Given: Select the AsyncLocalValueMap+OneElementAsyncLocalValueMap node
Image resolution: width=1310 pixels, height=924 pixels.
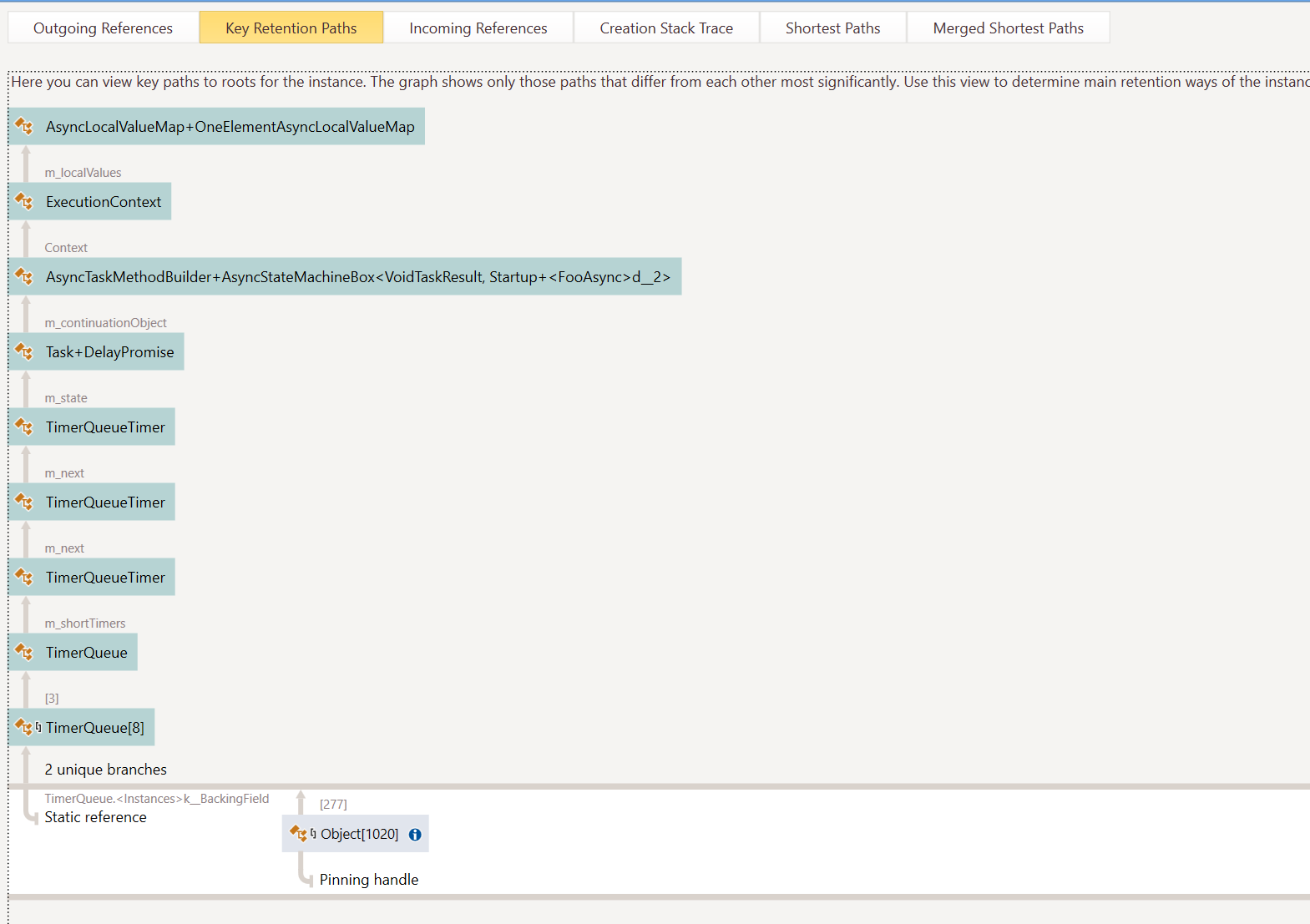Looking at the screenshot, I should tap(217, 127).
